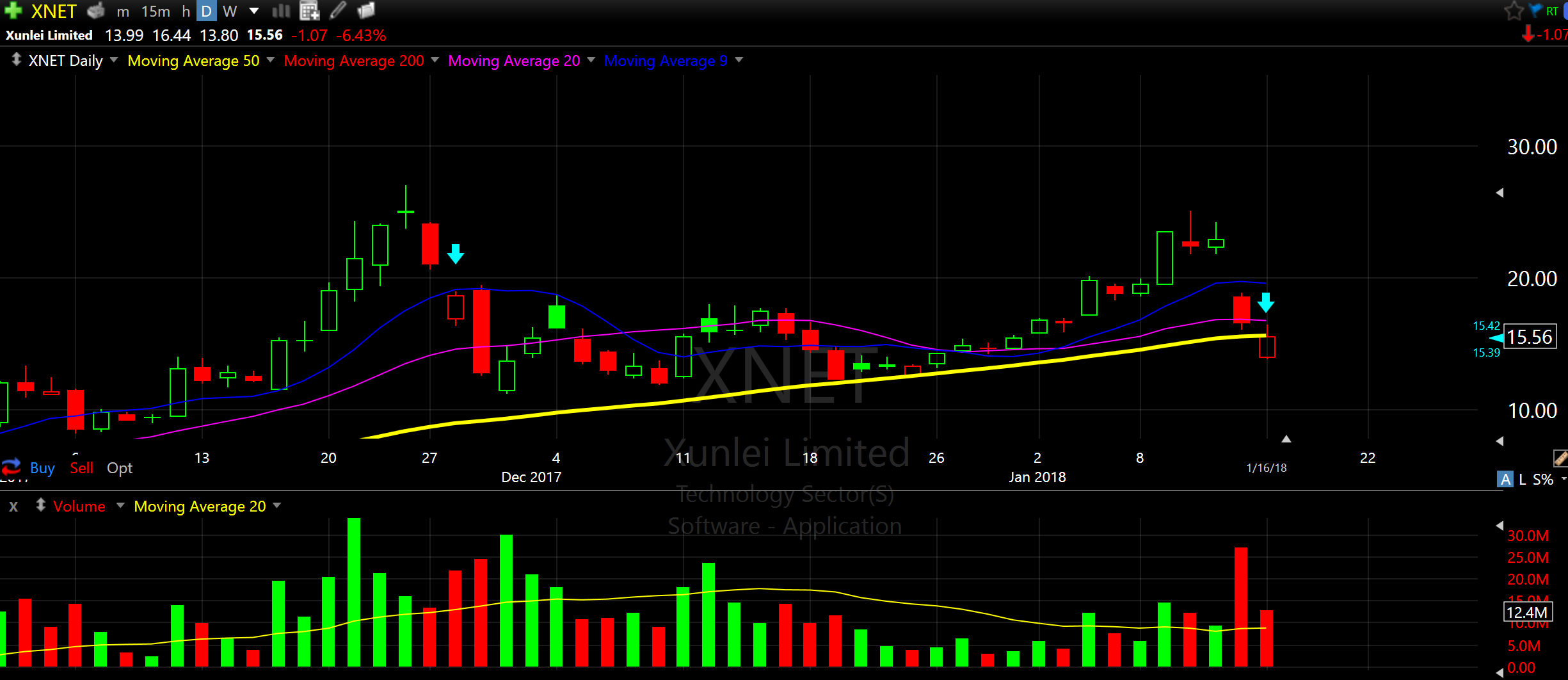The width and height of the screenshot is (1568, 680).
Task: Select the pencil drawing tools icon
Action: (338, 10)
